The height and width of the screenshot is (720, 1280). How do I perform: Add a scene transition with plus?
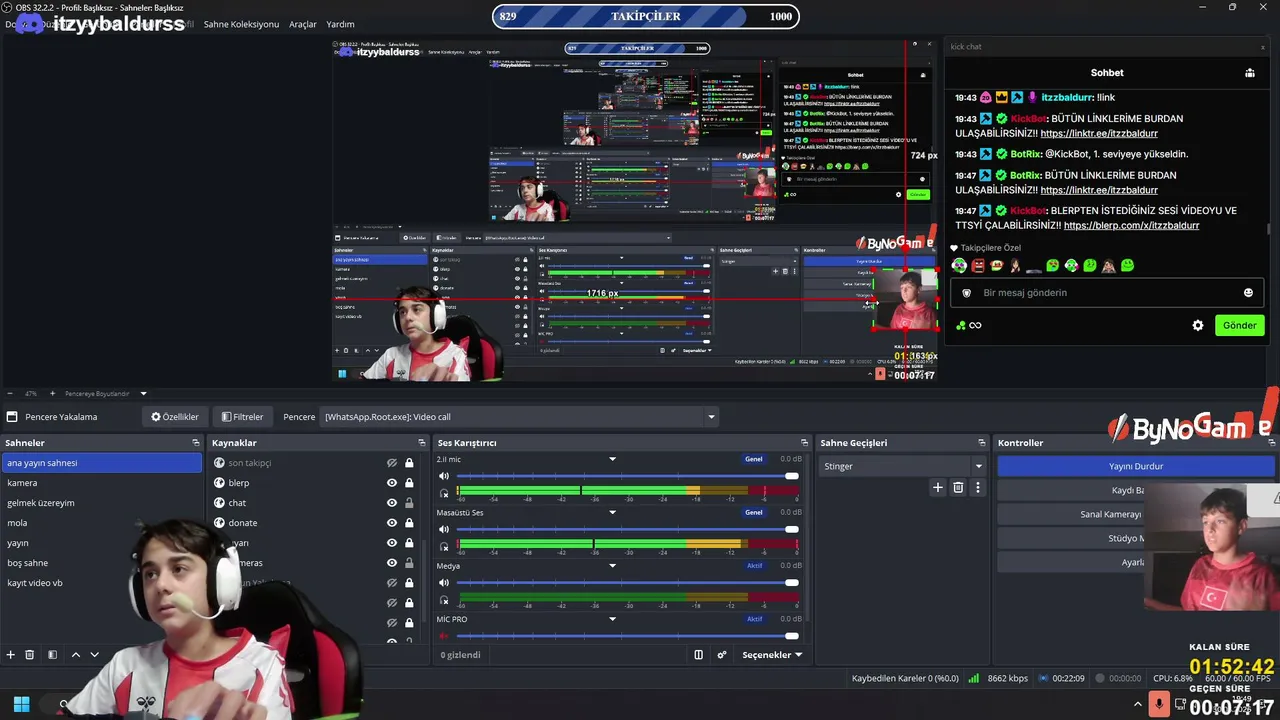coord(937,487)
